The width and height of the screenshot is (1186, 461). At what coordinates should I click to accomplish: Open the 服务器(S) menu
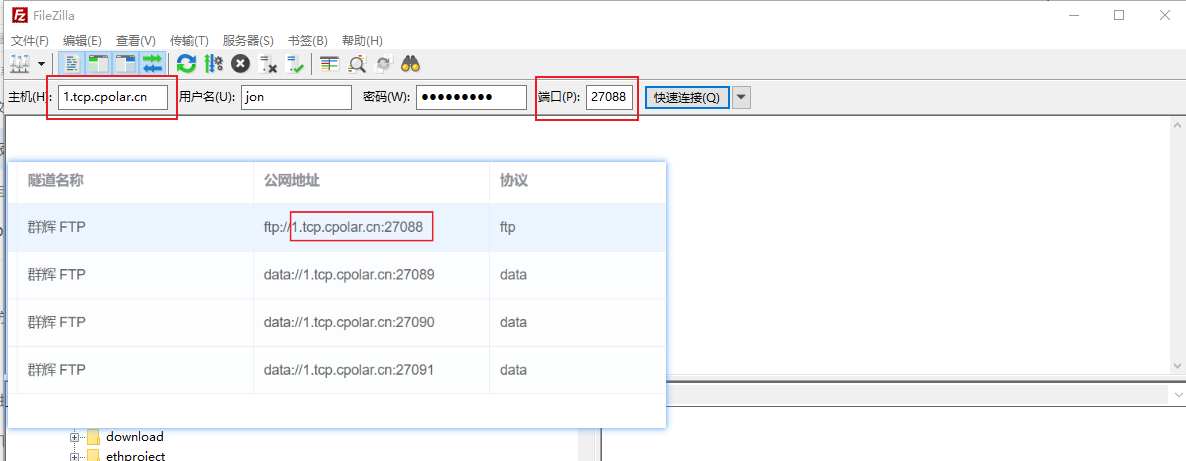point(247,40)
